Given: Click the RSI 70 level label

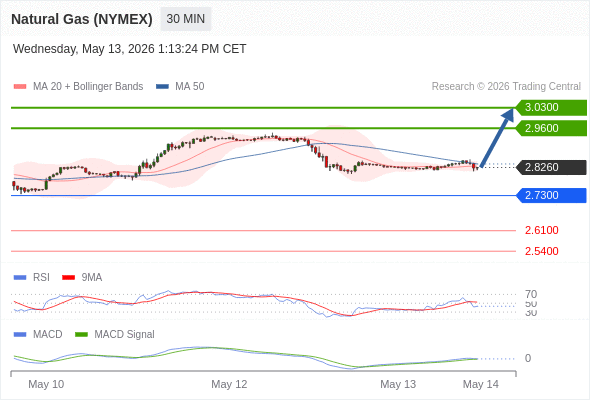Looking at the screenshot, I should click(531, 294).
